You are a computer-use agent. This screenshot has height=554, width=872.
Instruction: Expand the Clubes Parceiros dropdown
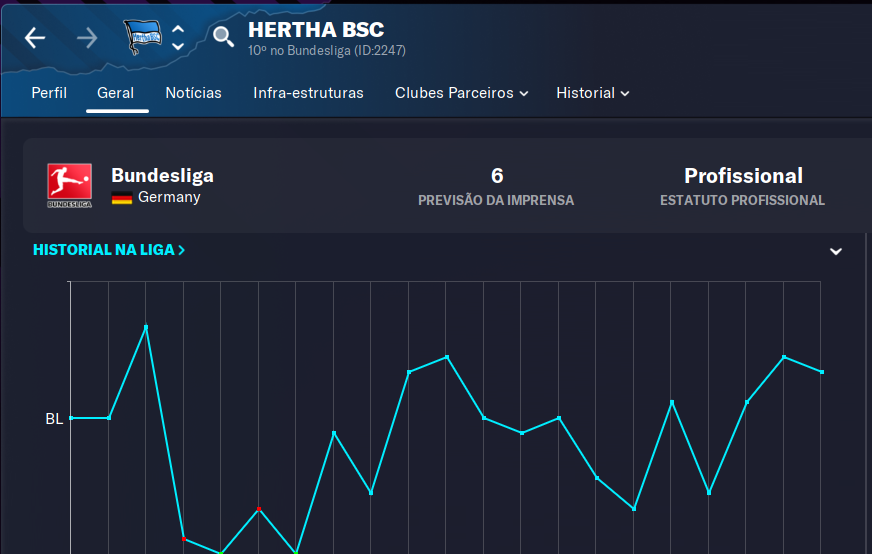click(x=462, y=93)
